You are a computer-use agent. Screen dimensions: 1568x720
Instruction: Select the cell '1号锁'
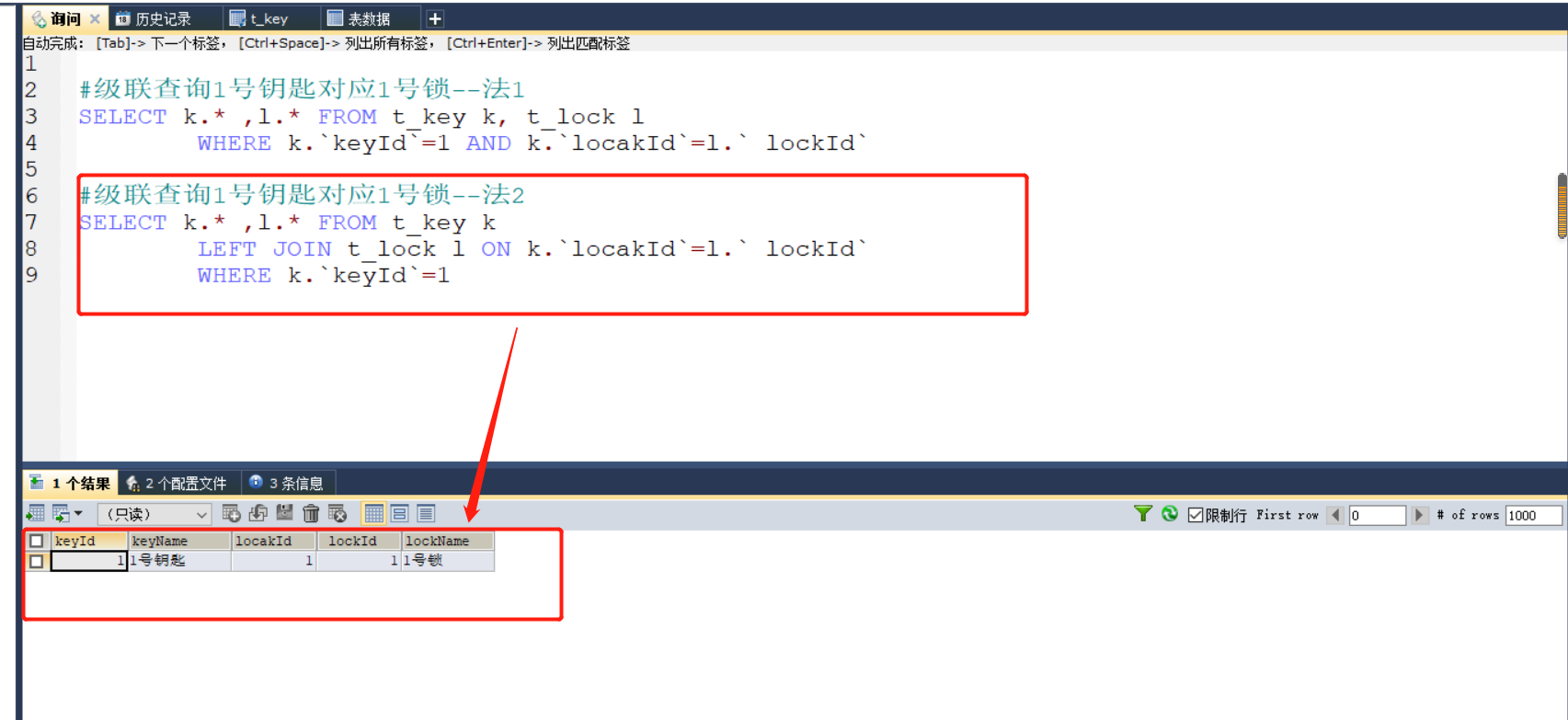click(448, 561)
